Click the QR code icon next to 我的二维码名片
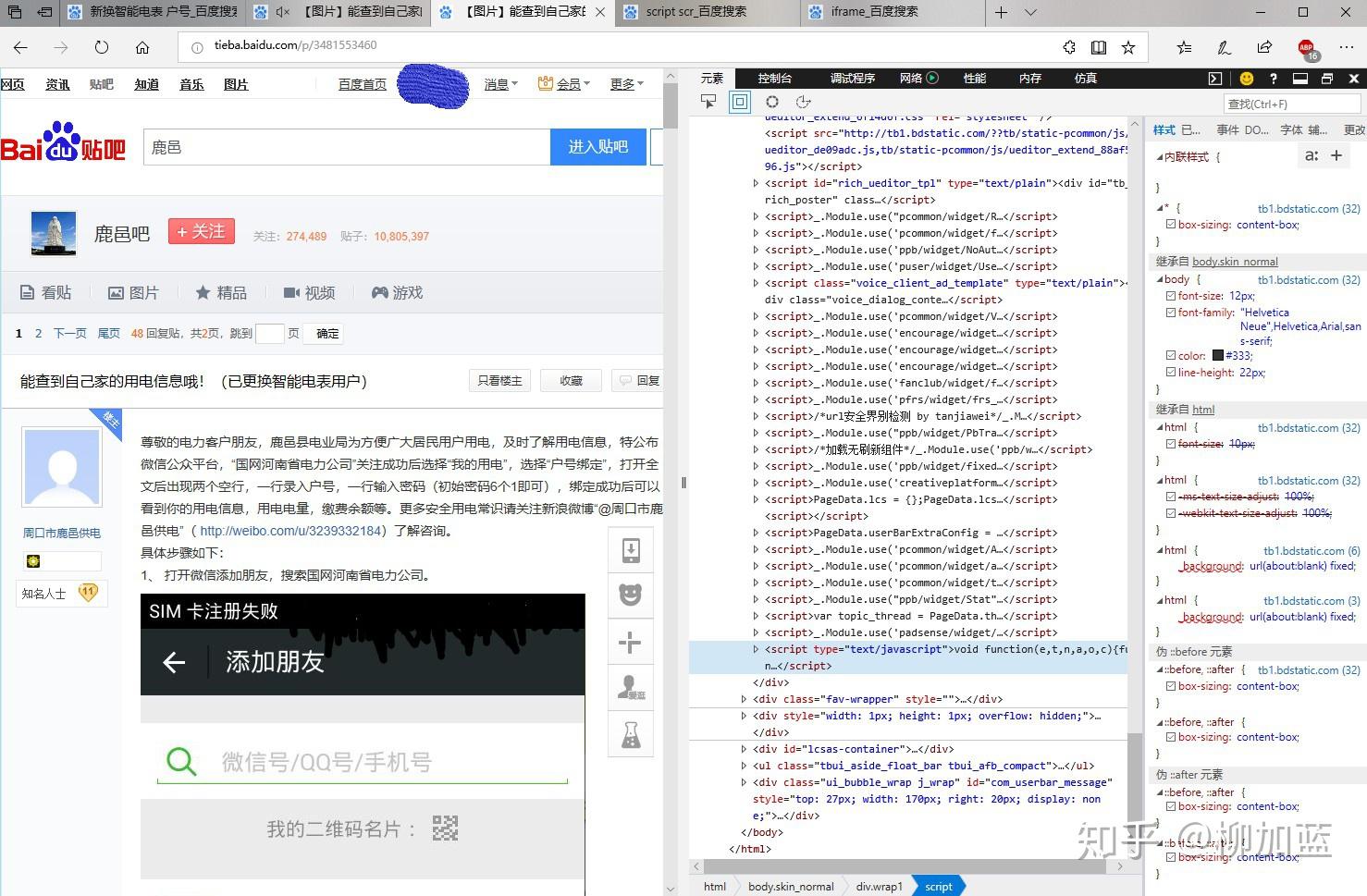Image resolution: width=1367 pixels, height=896 pixels. pyautogui.click(x=445, y=828)
